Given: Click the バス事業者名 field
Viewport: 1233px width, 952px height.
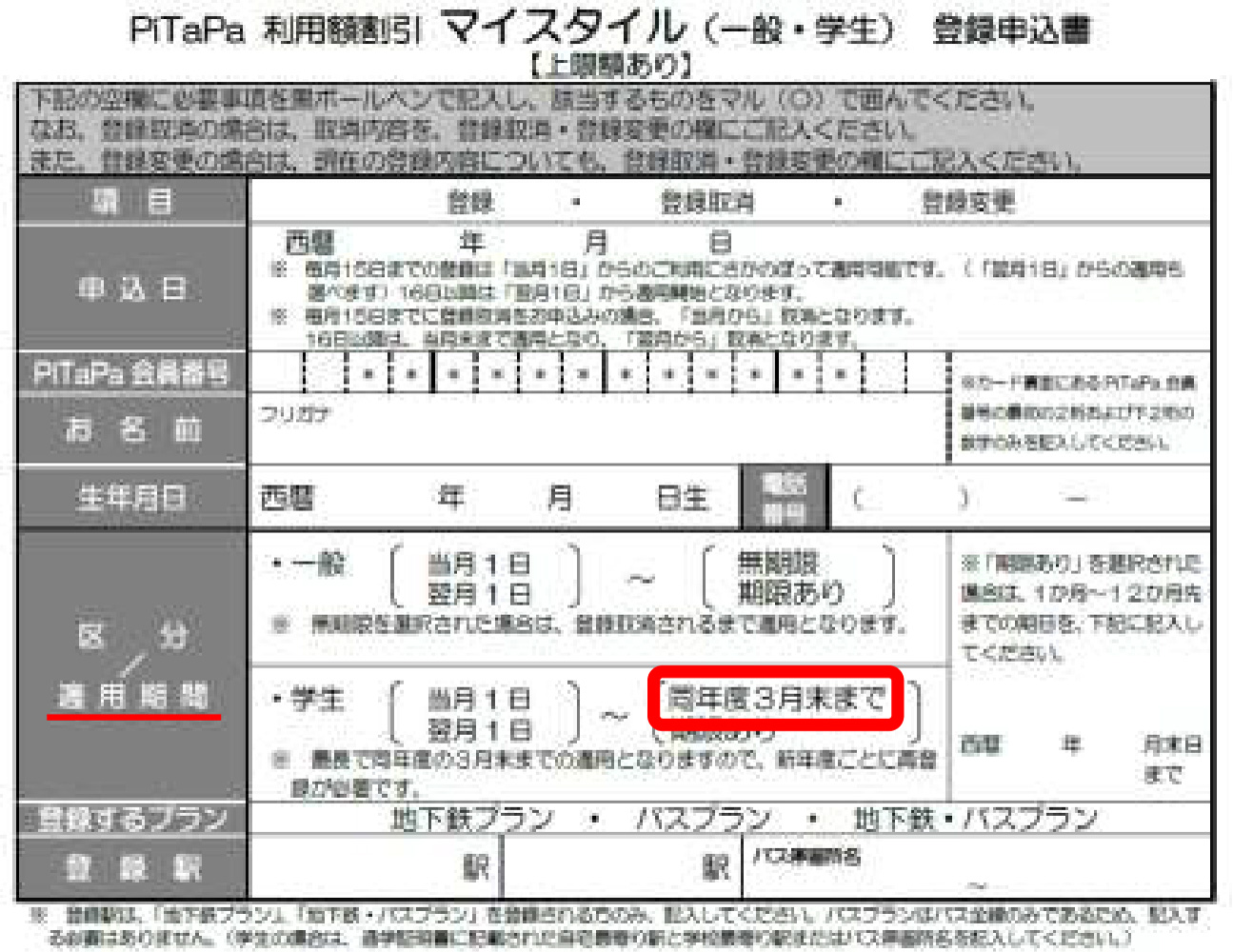Looking at the screenshot, I should pyautogui.click(x=976, y=867).
